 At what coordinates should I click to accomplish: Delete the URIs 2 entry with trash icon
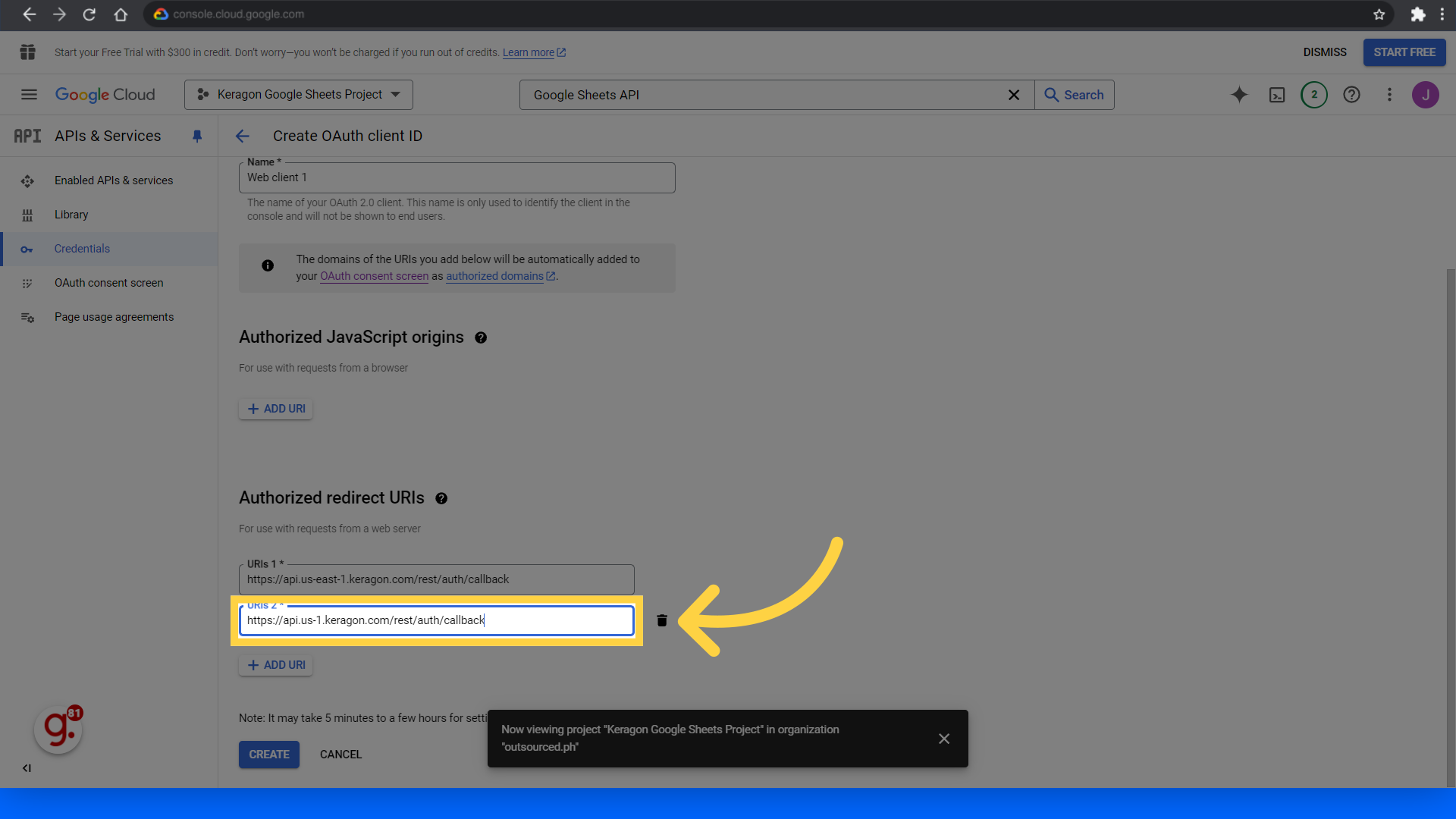point(662,620)
